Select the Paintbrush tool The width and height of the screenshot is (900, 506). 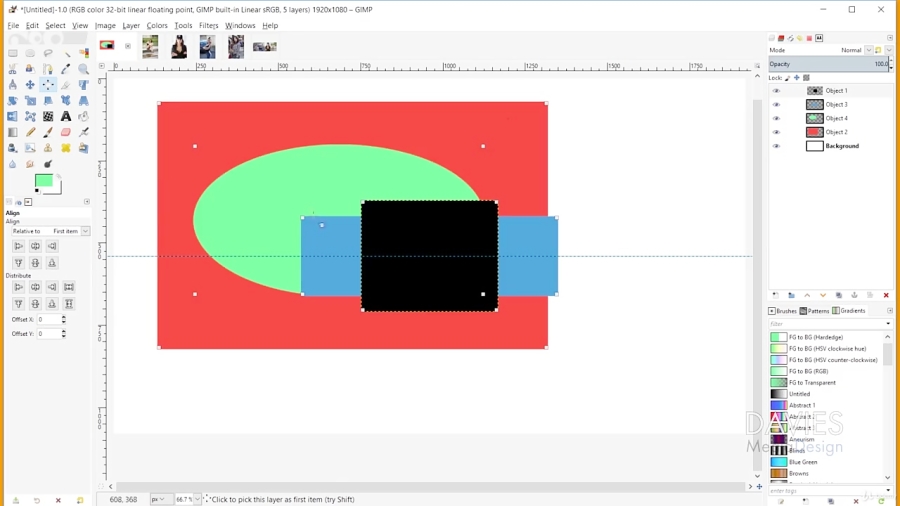tap(48, 133)
